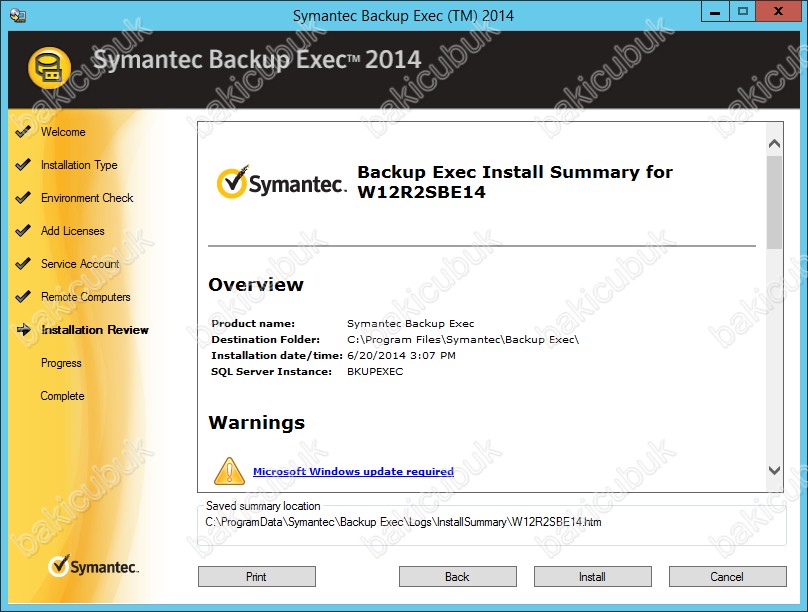The height and width of the screenshot is (612, 808).
Task: Go back with the Back button
Action: point(458,576)
